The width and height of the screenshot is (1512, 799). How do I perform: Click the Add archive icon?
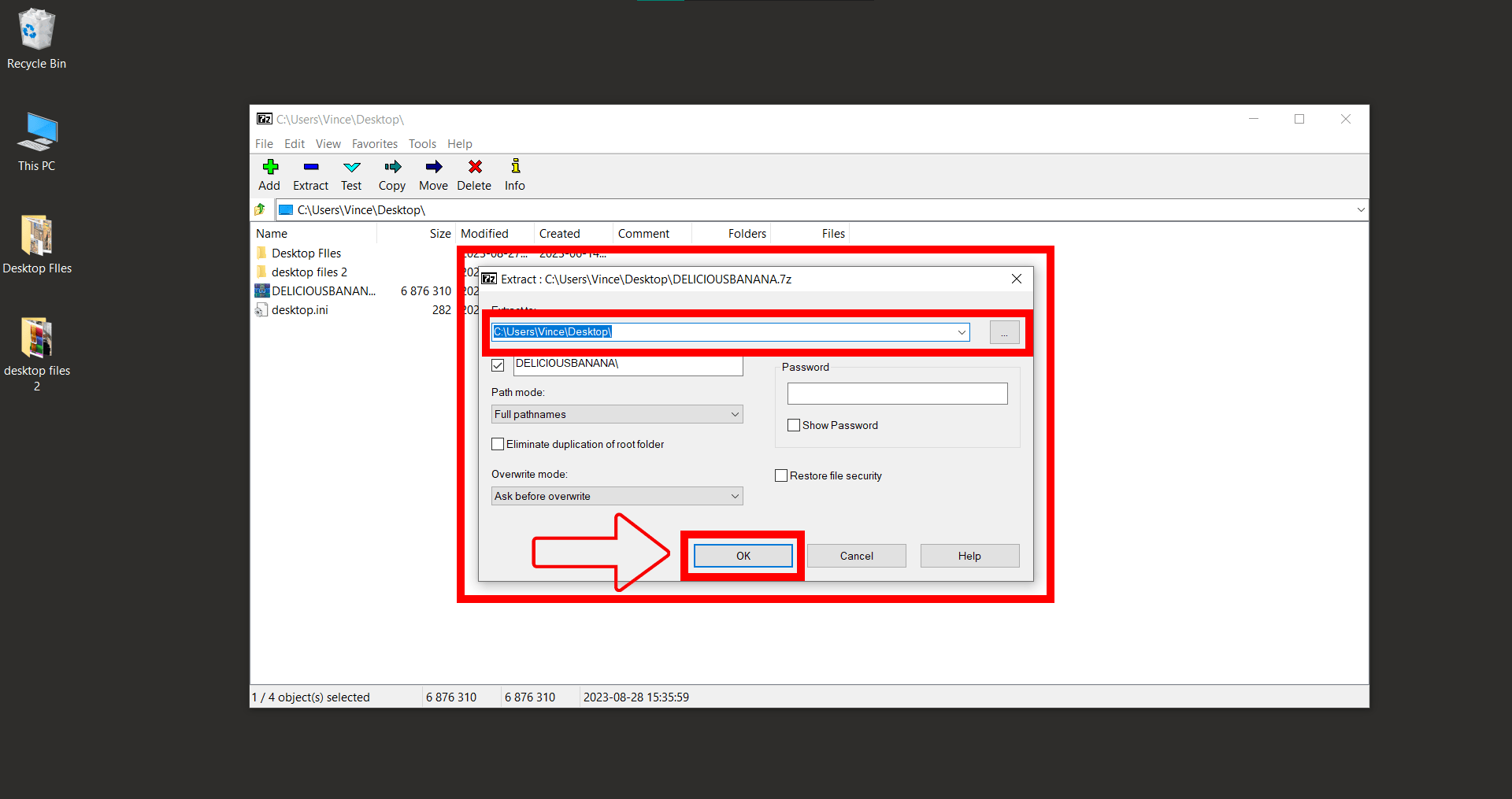(x=269, y=174)
